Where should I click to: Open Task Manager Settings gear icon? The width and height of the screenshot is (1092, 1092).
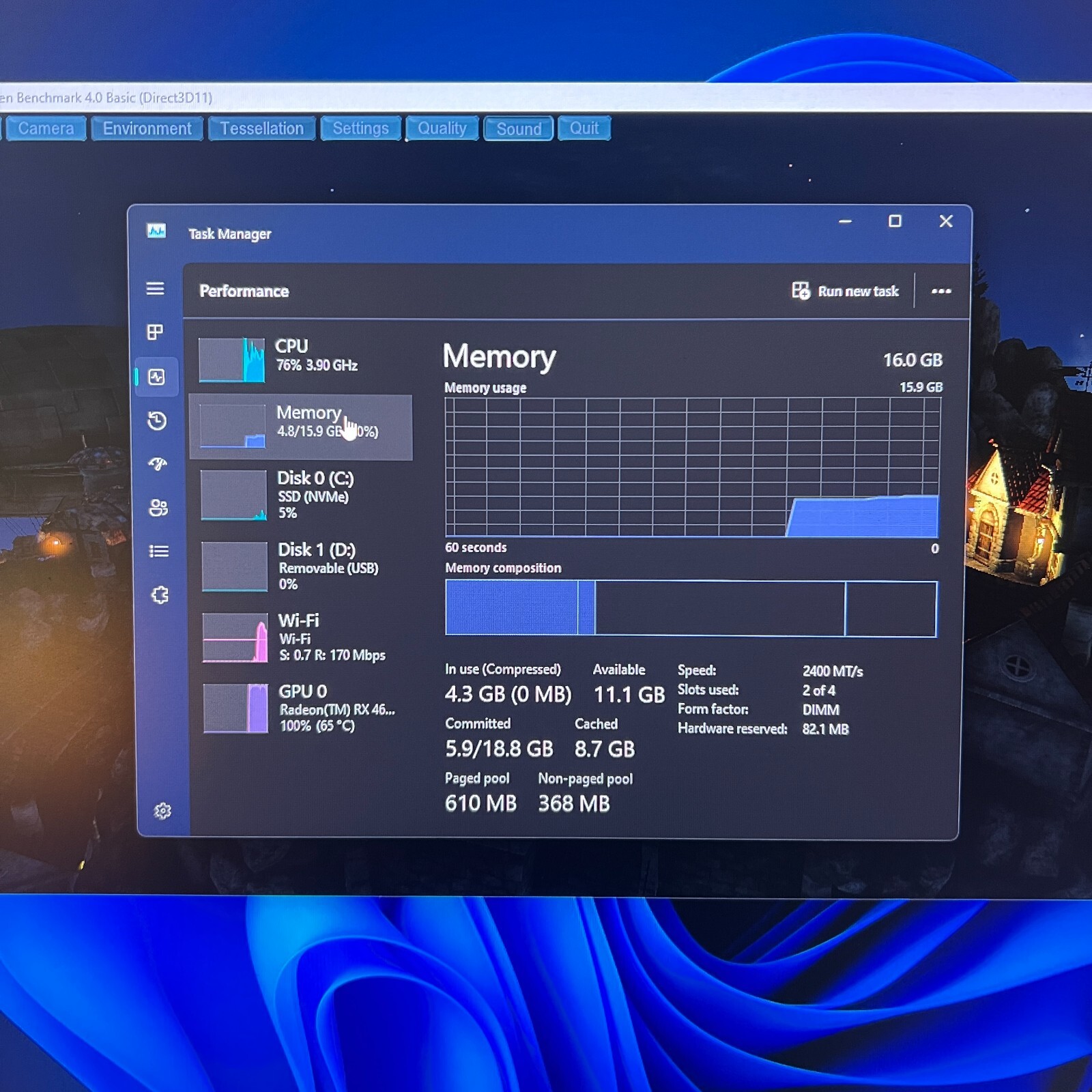tap(162, 811)
